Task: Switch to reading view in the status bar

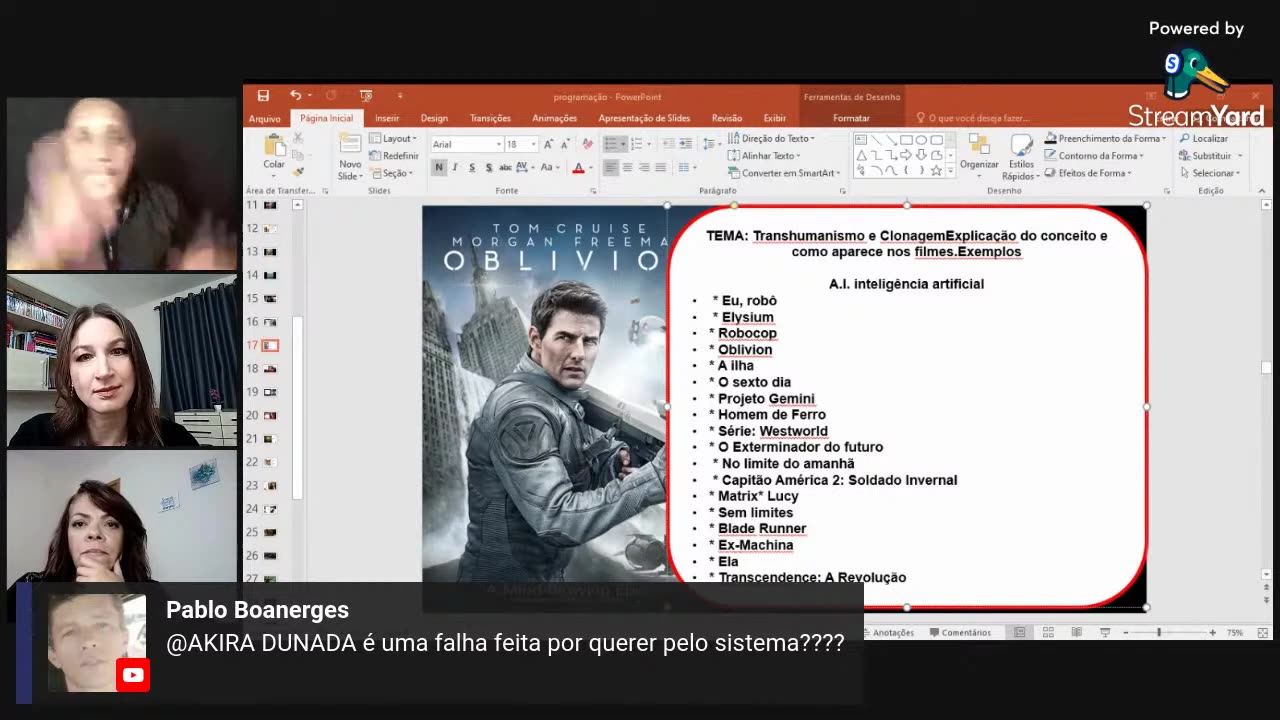Action: (x=1076, y=632)
